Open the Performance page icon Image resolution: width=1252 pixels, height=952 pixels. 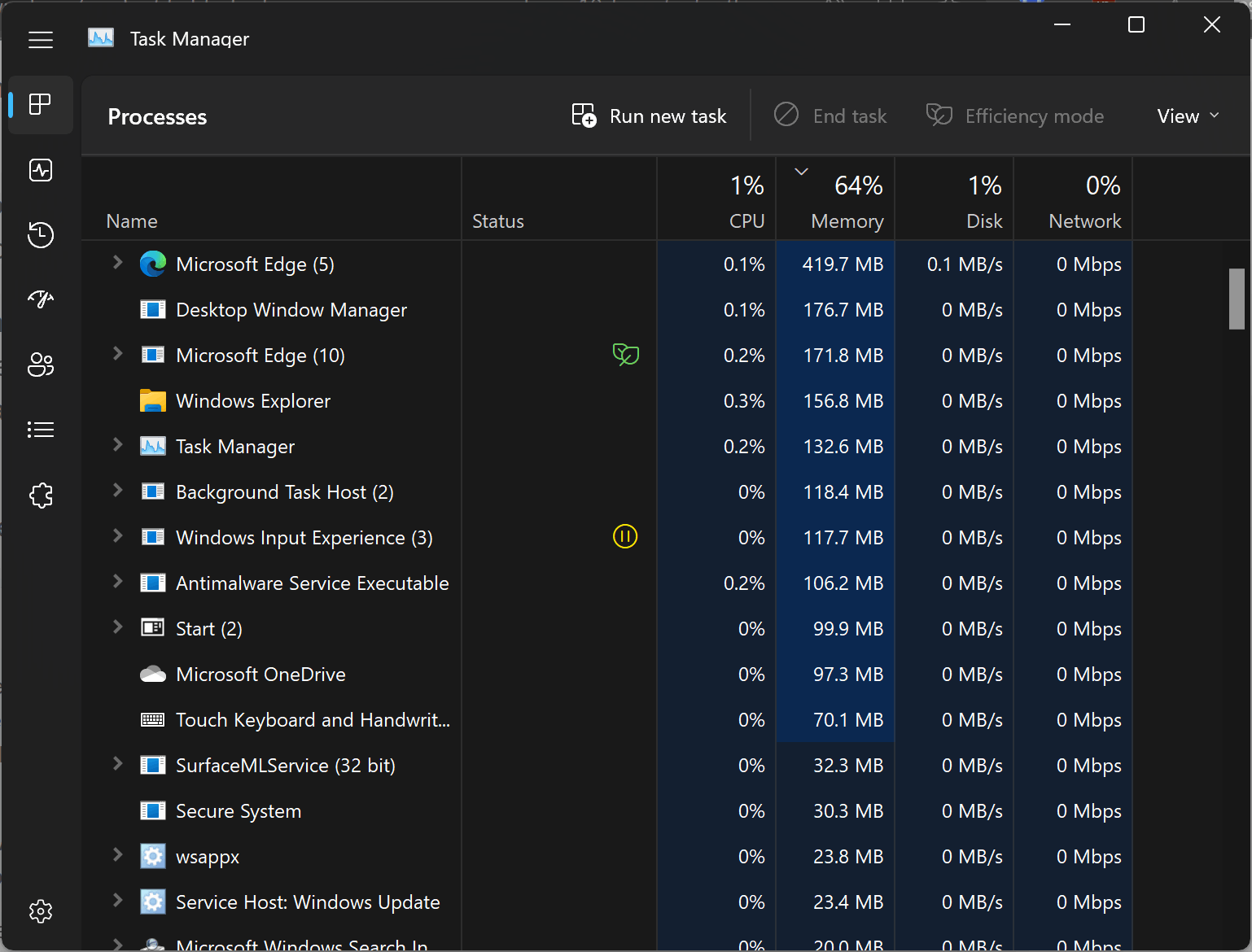click(41, 170)
